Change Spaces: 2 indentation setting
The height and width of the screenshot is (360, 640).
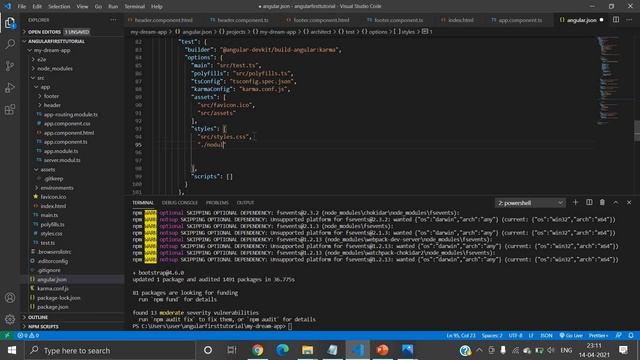click(x=492, y=335)
